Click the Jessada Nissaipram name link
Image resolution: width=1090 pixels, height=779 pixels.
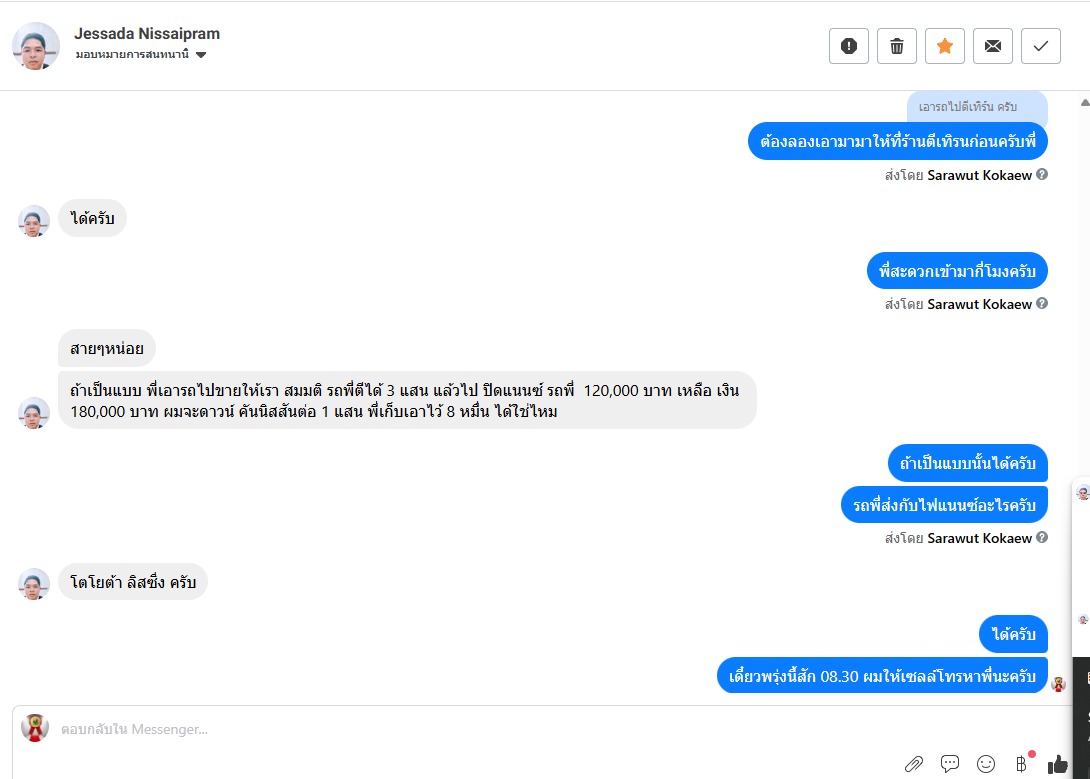point(147,33)
